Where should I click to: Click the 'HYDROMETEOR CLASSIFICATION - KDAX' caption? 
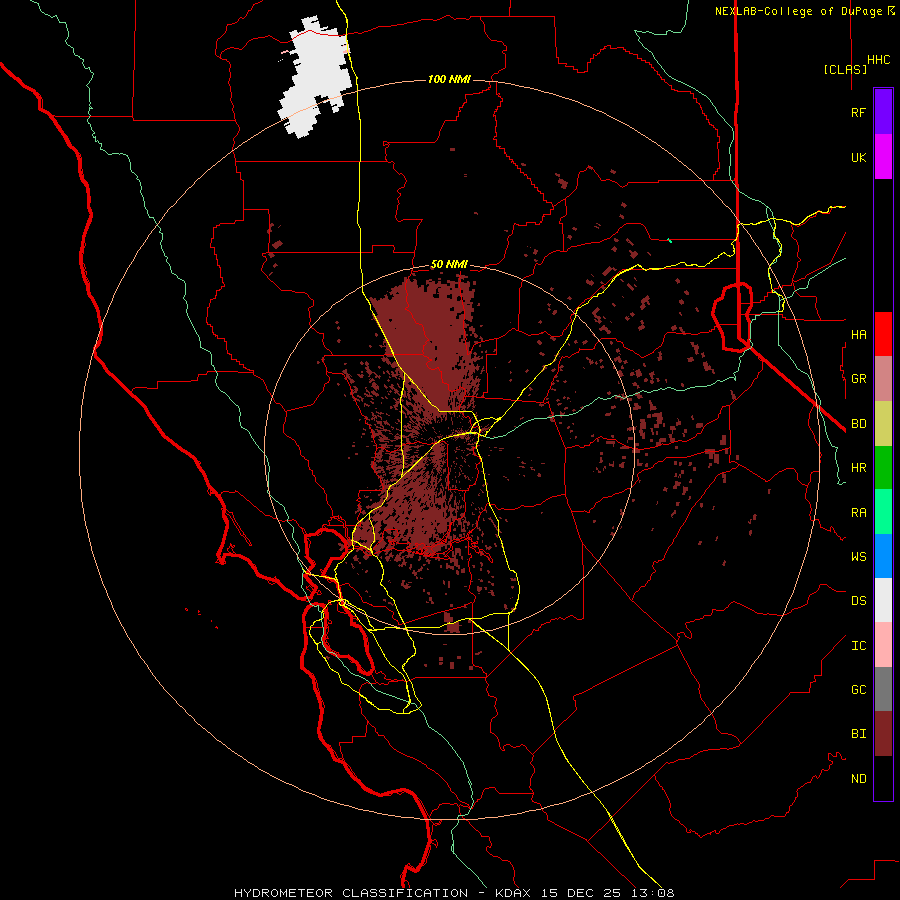(382, 893)
